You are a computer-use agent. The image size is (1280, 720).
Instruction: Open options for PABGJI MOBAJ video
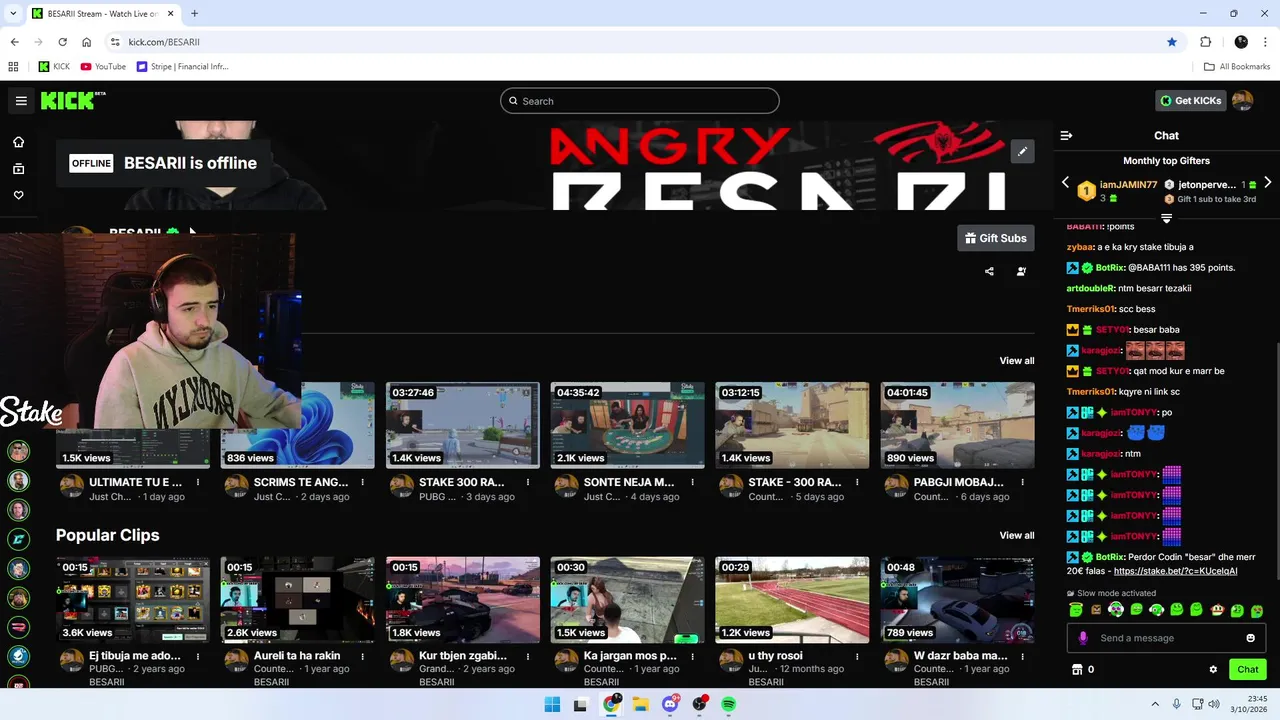(1022, 482)
